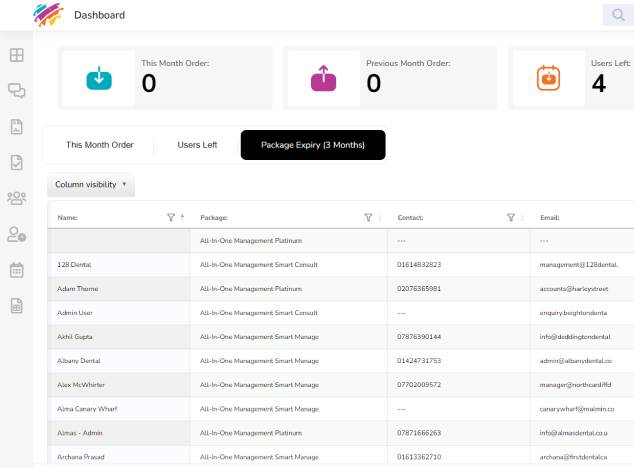634x468 pixels.
Task: Click contact number 07702009572
Action: [419, 385]
